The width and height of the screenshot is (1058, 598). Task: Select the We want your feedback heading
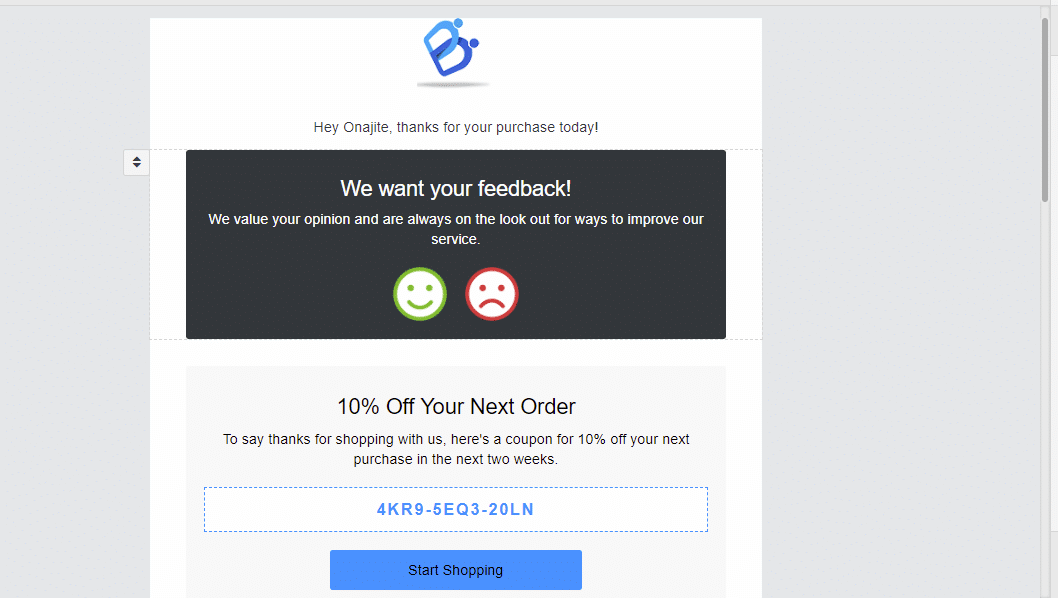coord(455,188)
